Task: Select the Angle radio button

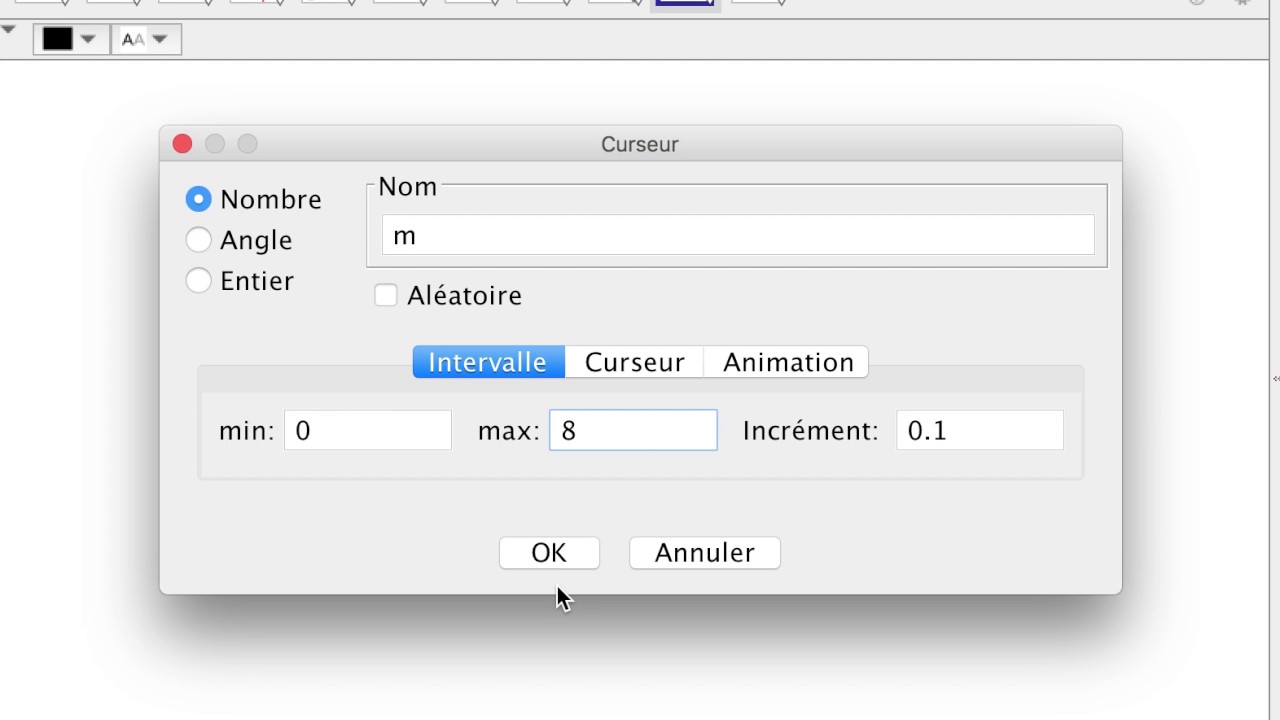Action: 199,240
